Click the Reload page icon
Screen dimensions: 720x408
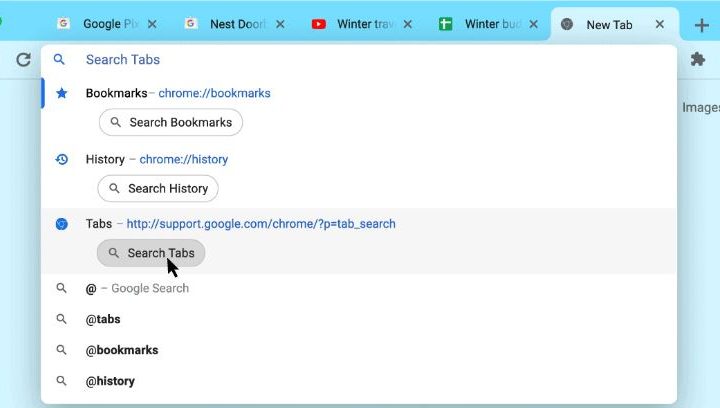(23, 60)
